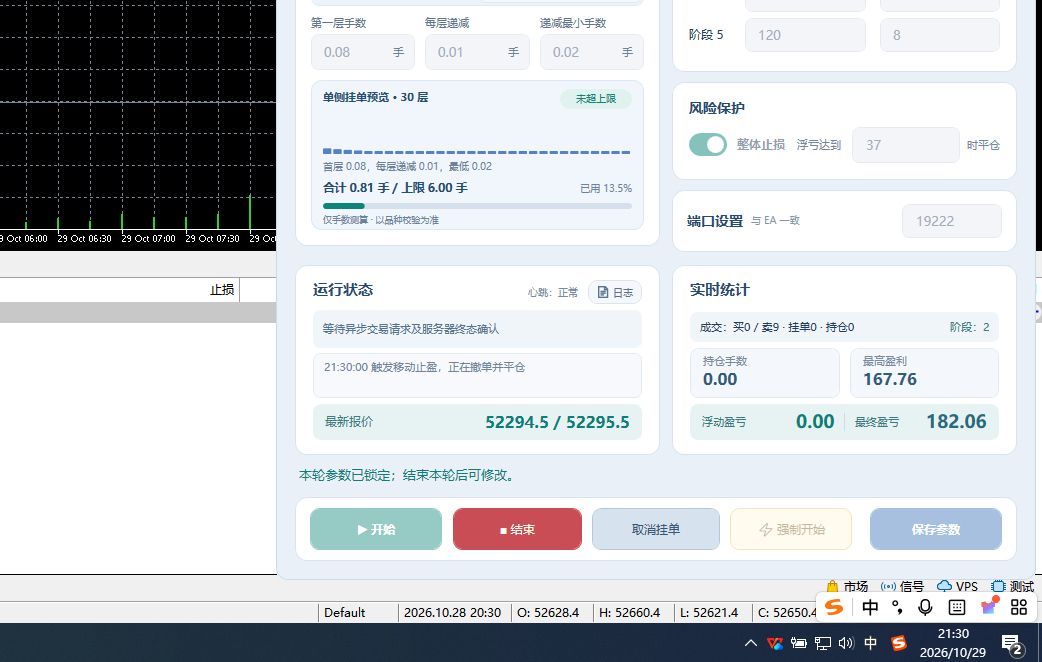The image size is (1042, 662).
Task: Toggle the 整体止损 switch
Action: click(708, 144)
